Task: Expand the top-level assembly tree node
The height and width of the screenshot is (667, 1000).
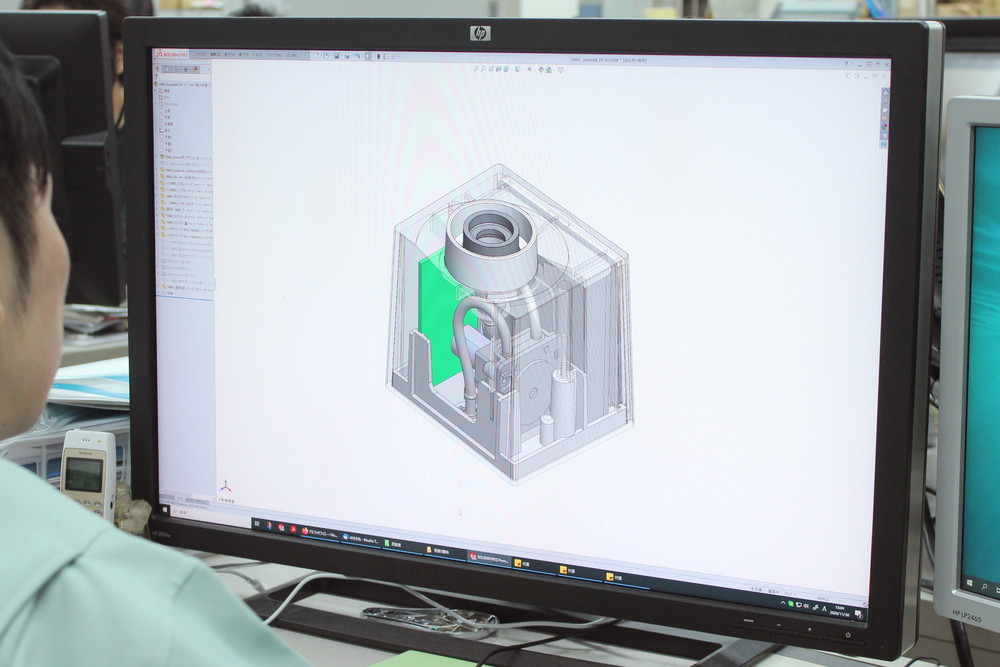Action: 157,82
